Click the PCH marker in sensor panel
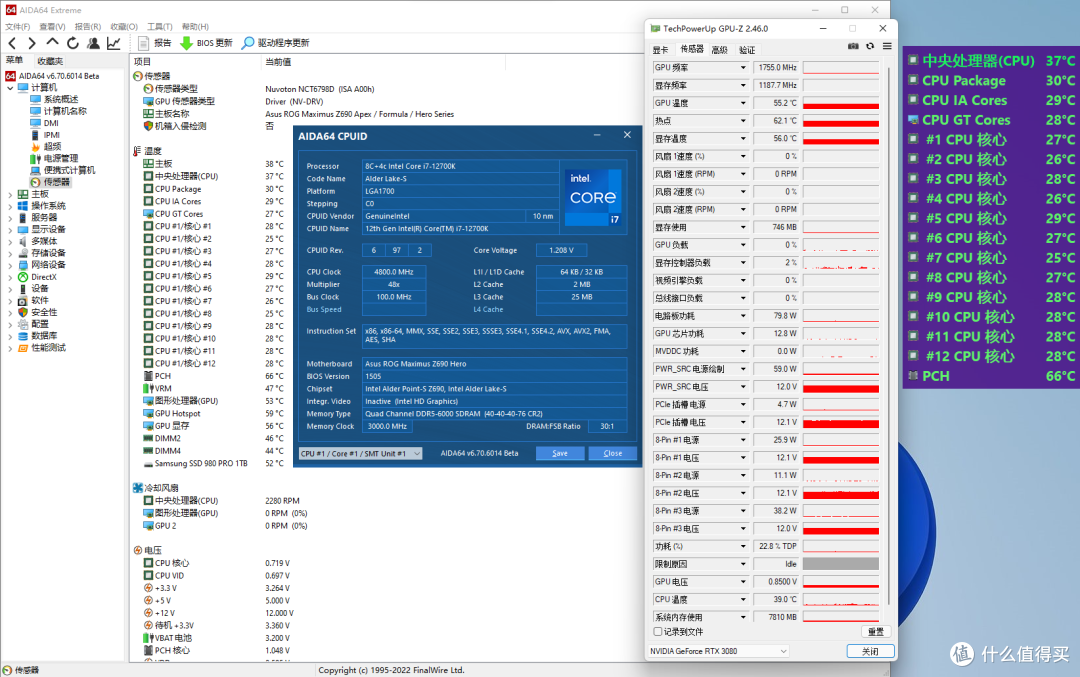 coord(913,375)
